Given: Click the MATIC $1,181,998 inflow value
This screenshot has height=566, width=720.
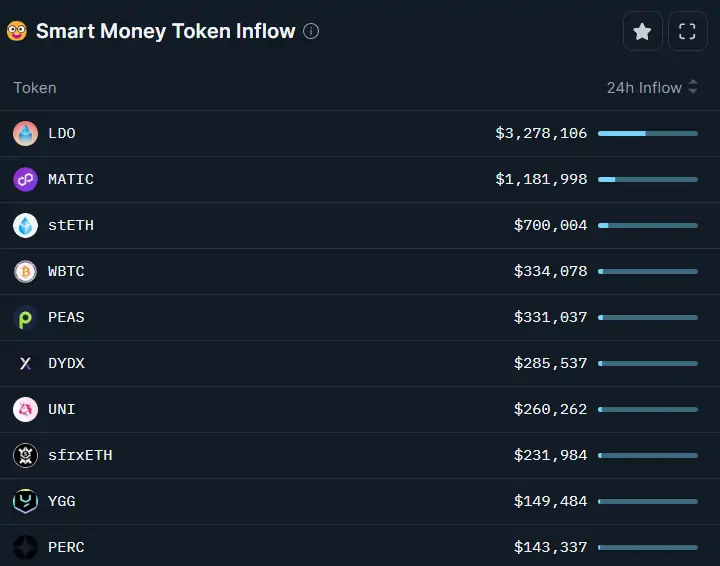Looking at the screenshot, I should click(x=541, y=179).
